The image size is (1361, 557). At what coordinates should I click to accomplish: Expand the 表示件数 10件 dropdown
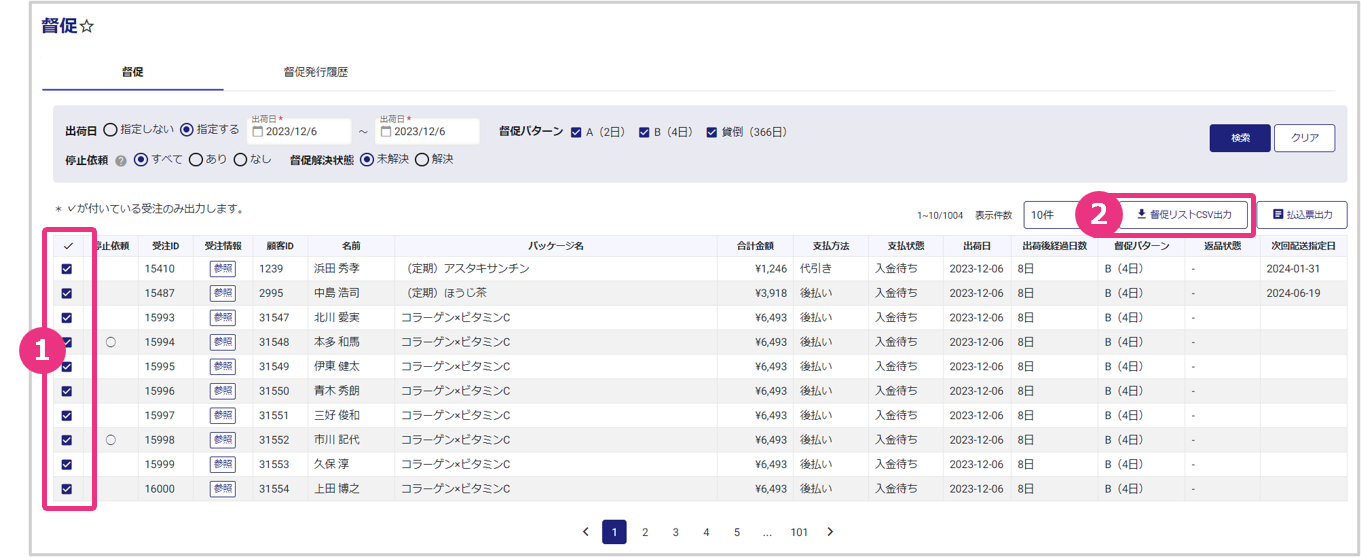1048,215
